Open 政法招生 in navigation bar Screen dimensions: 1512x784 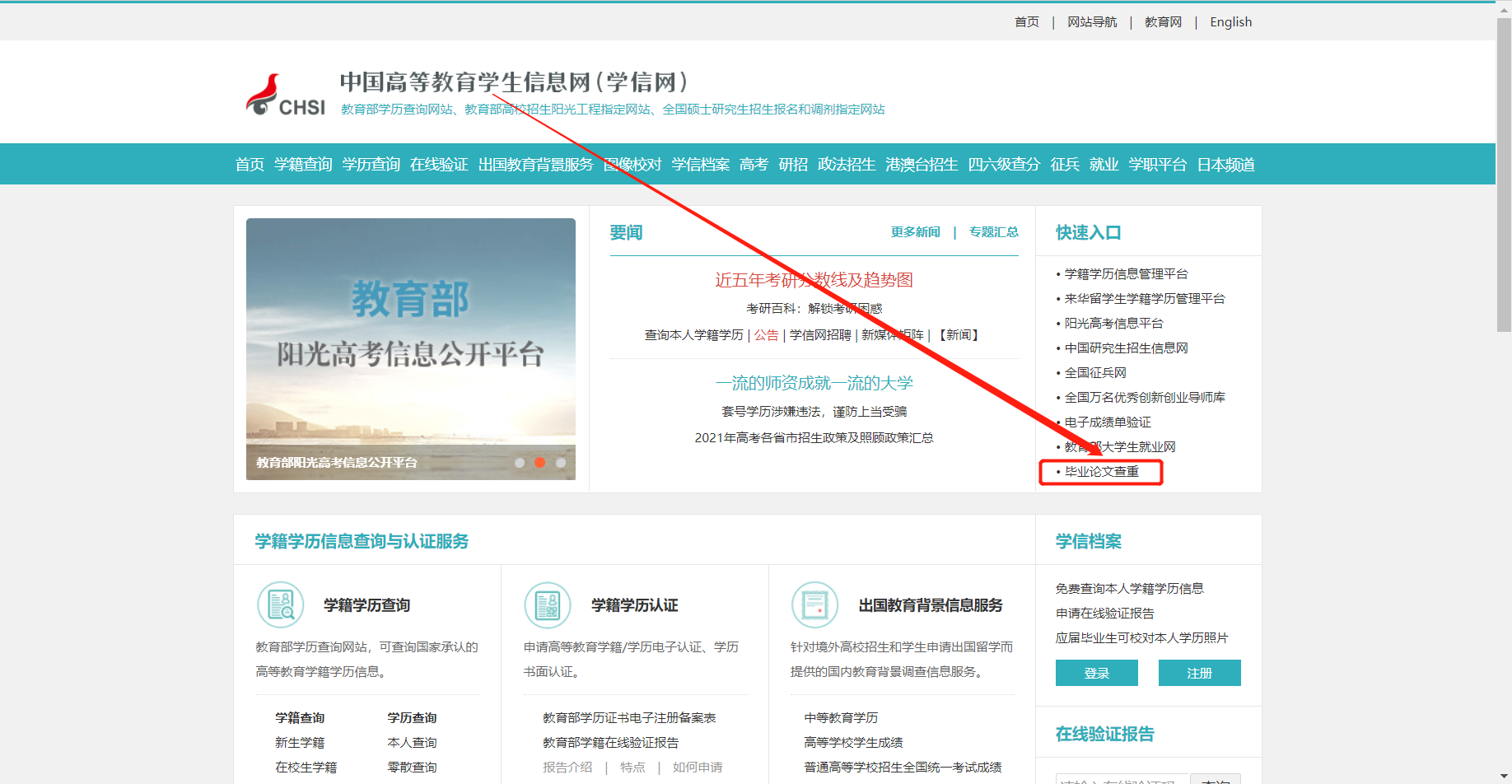pos(847,165)
